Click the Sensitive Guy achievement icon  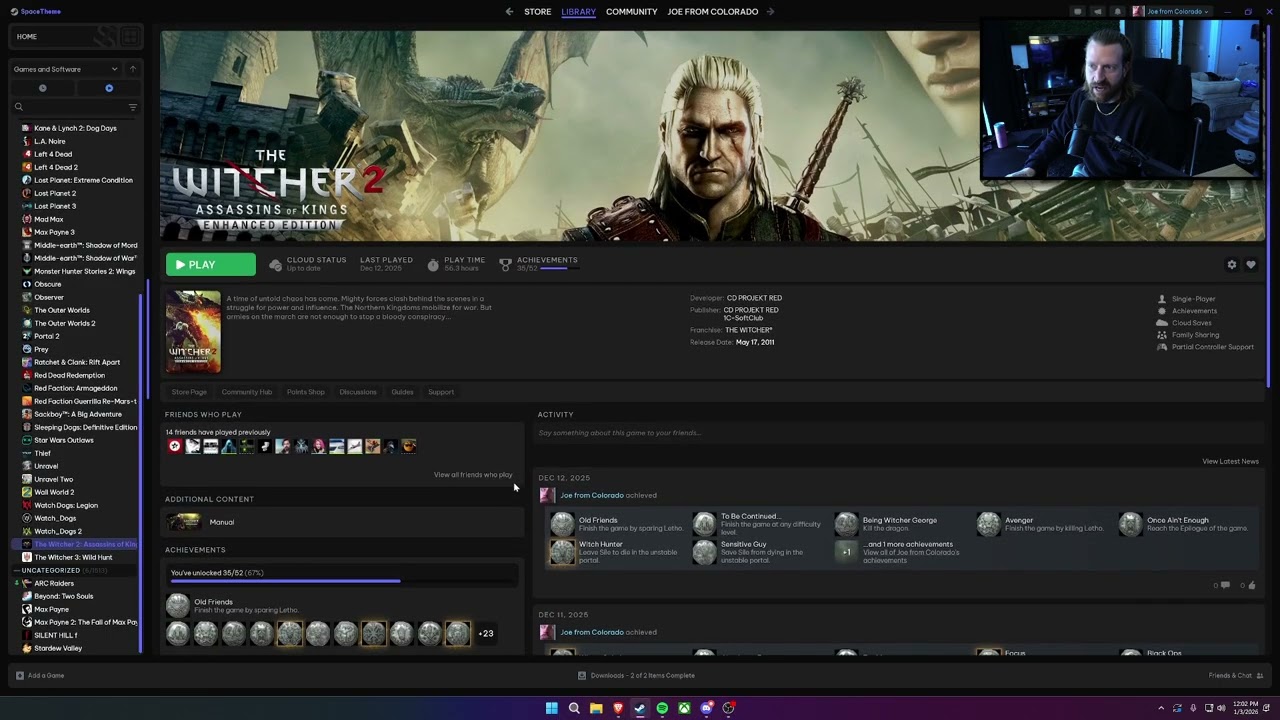click(x=705, y=552)
